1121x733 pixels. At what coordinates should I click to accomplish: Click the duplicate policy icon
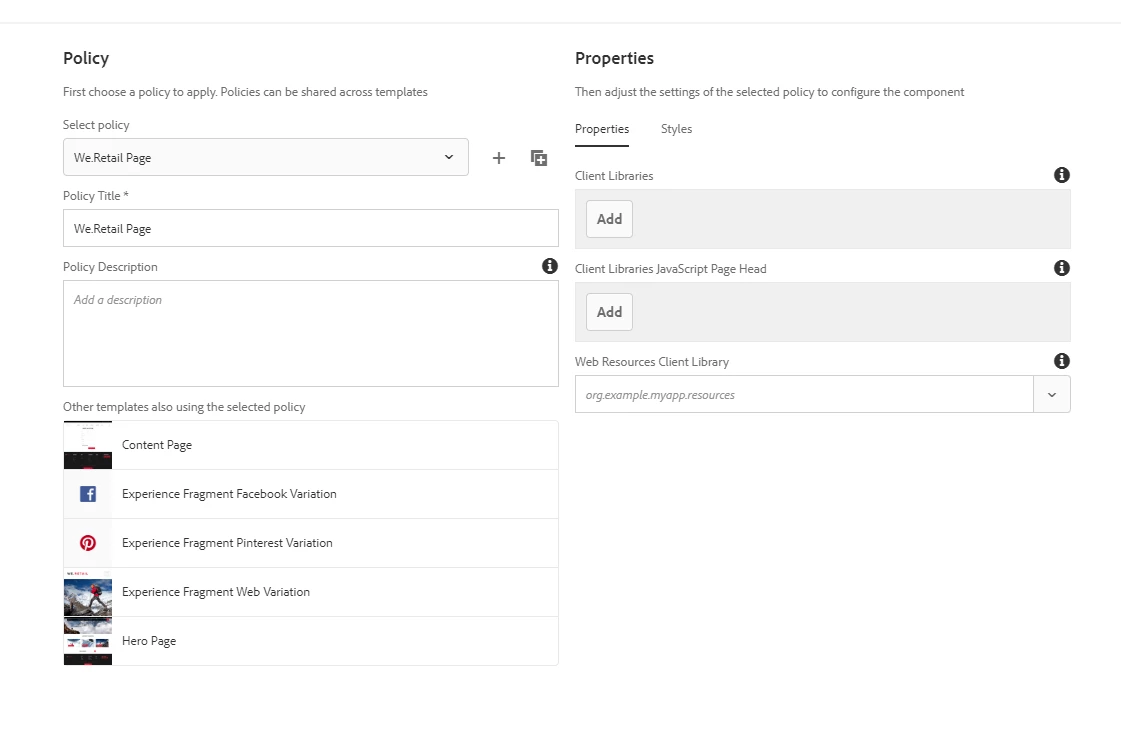tap(539, 158)
